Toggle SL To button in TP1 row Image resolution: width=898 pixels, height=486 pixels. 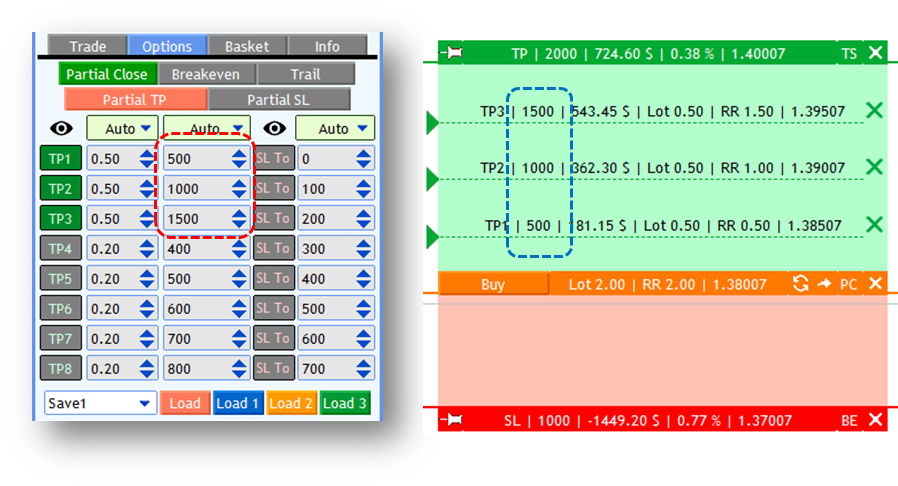[x=273, y=158]
